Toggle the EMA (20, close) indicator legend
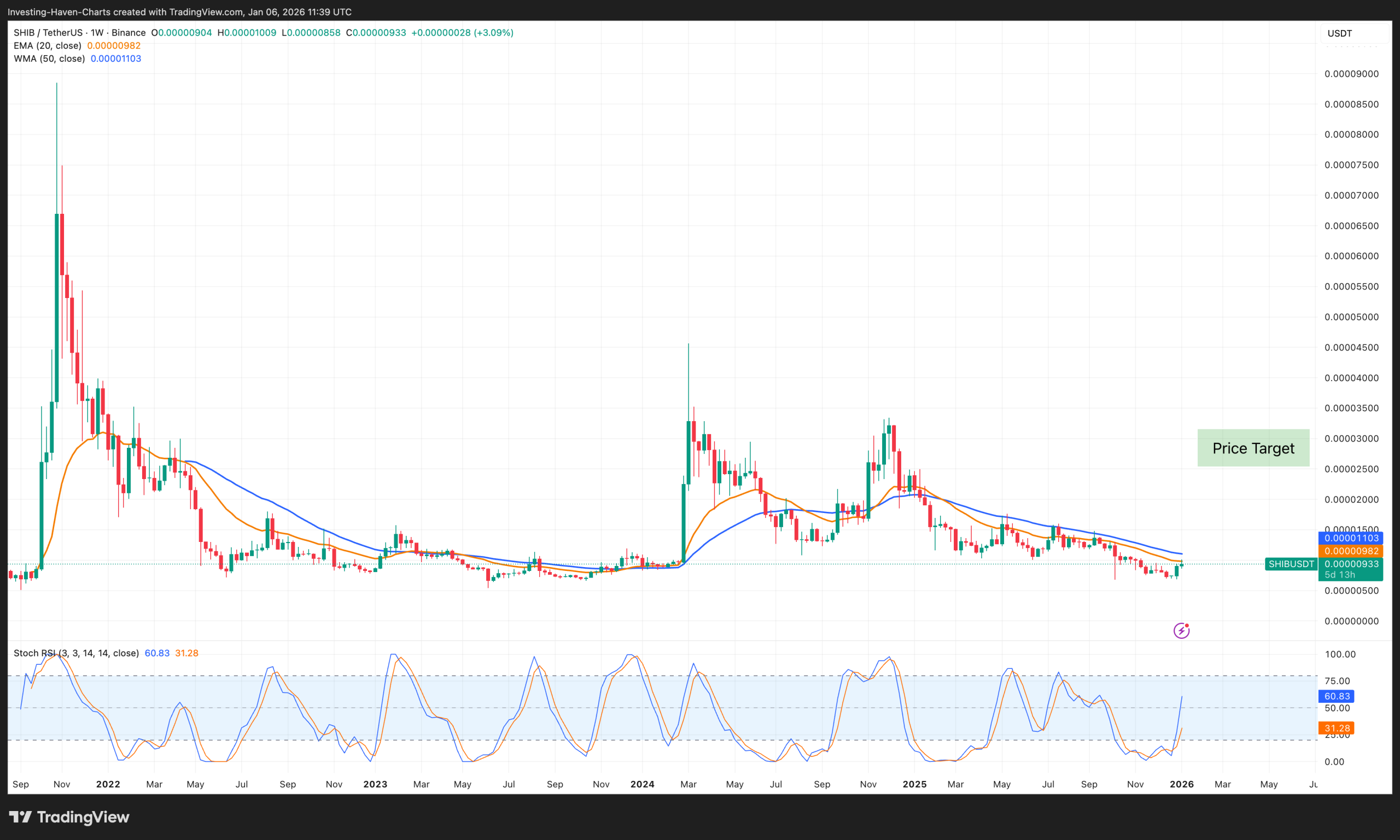 (x=48, y=45)
